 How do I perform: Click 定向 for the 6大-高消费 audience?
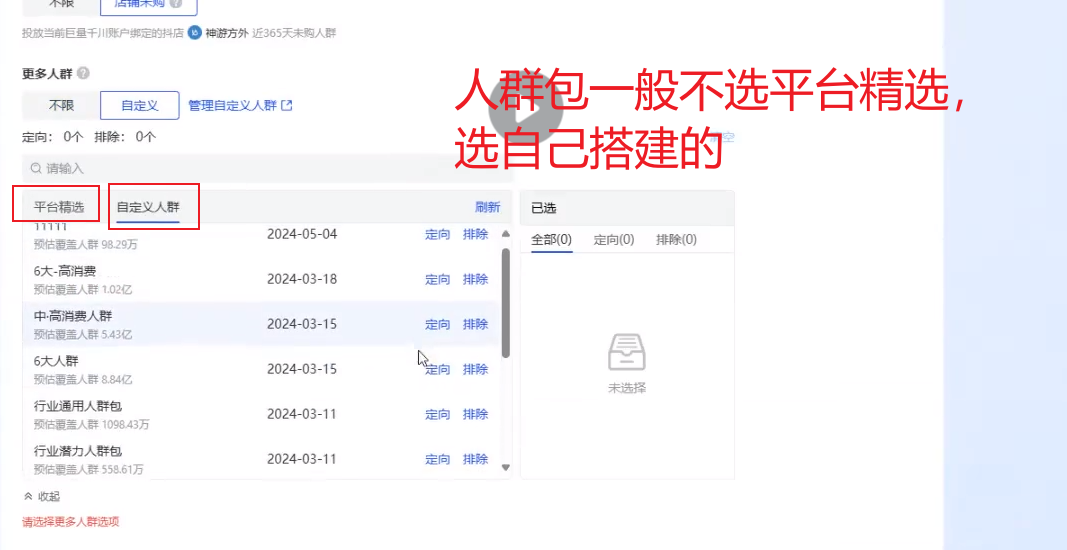pos(438,279)
